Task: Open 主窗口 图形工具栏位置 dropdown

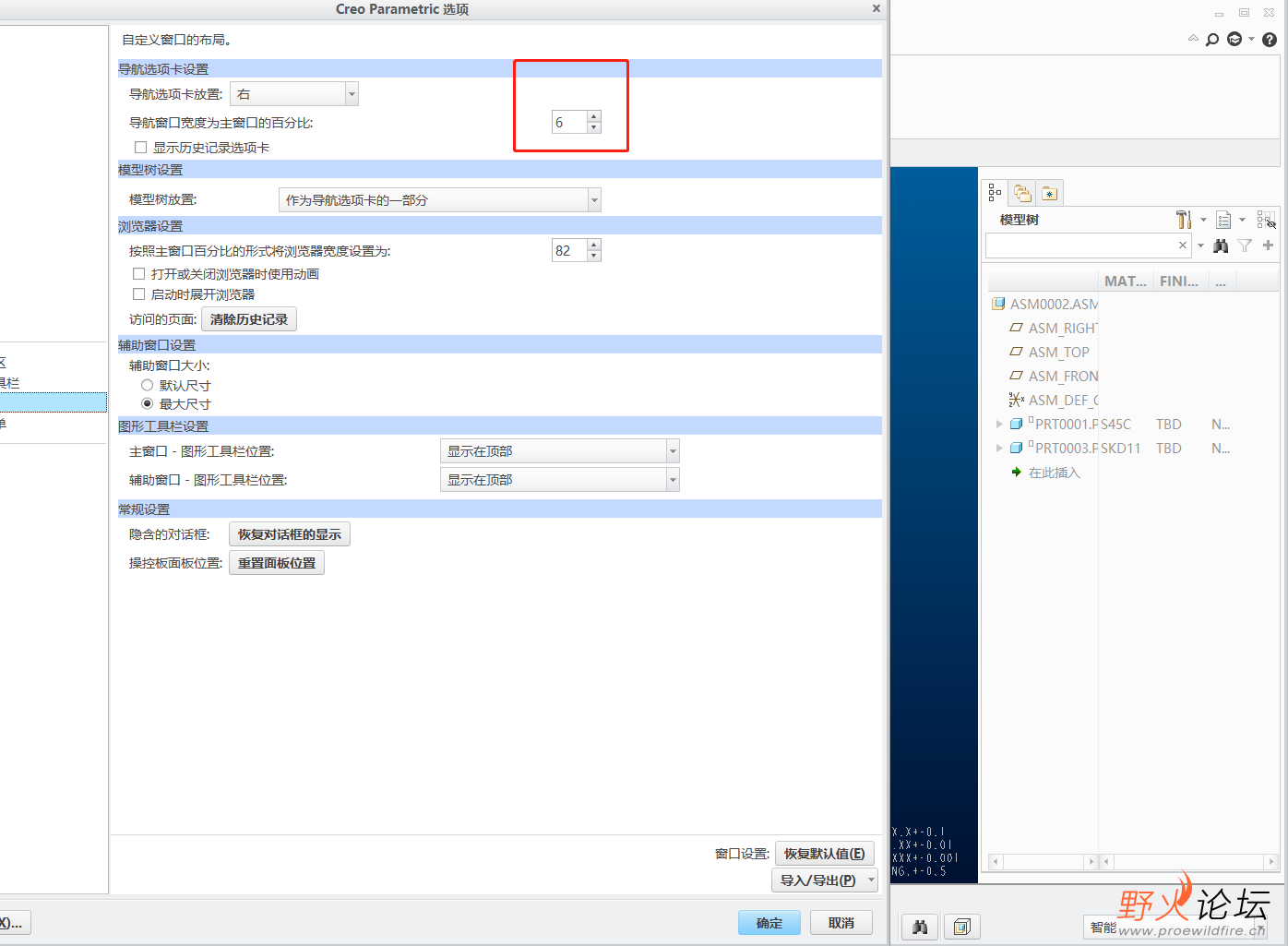Action: tap(559, 451)
